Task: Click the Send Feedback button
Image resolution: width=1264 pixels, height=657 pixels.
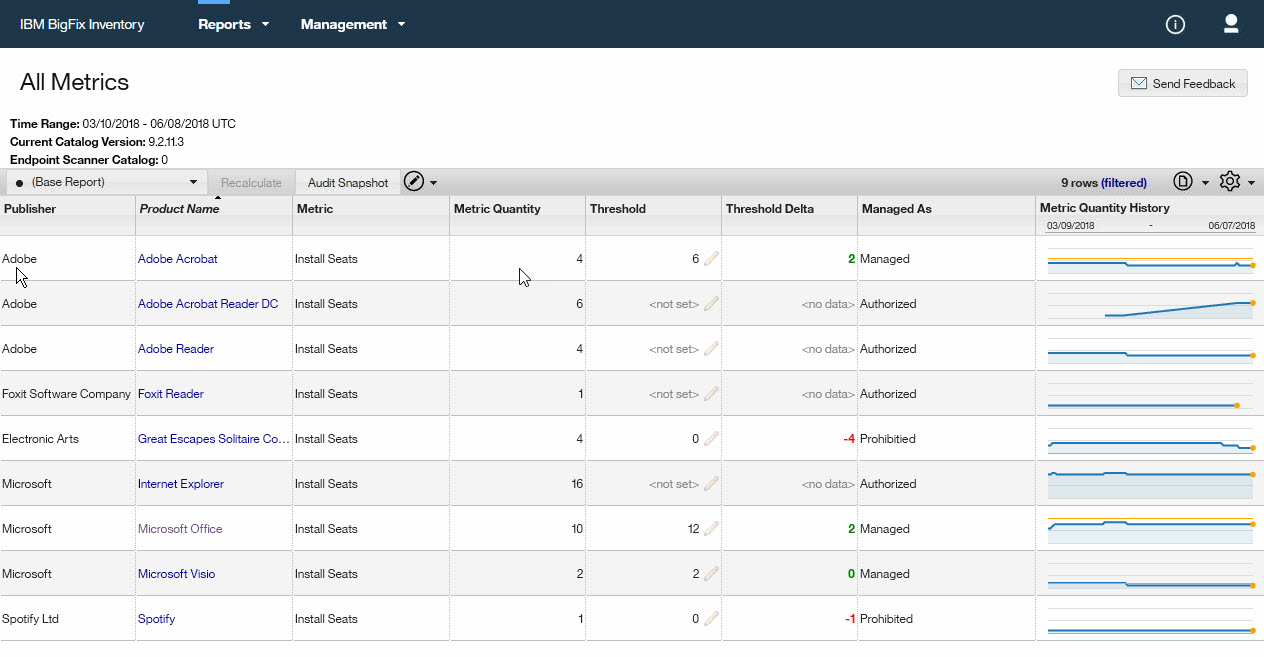Action: click(x=1183, y=84)
